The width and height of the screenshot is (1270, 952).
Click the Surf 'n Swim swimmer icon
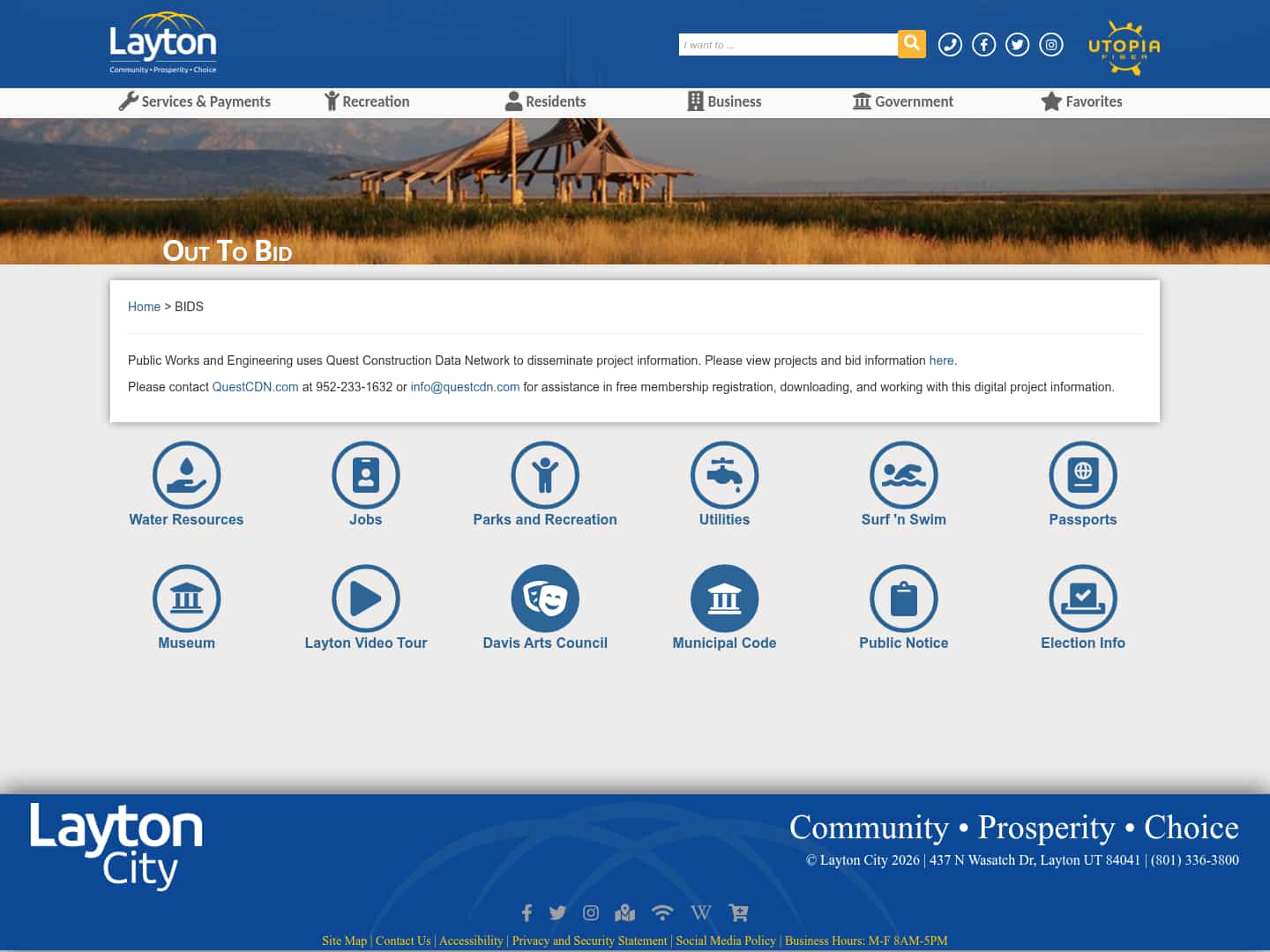(903, 475)
